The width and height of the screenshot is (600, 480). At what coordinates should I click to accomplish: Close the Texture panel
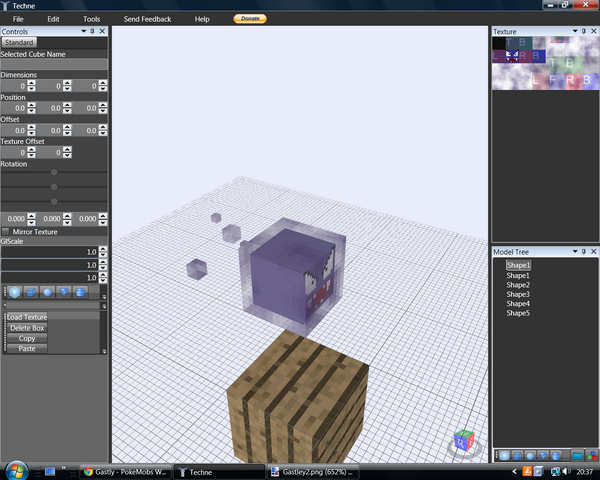tap(593, 31)
